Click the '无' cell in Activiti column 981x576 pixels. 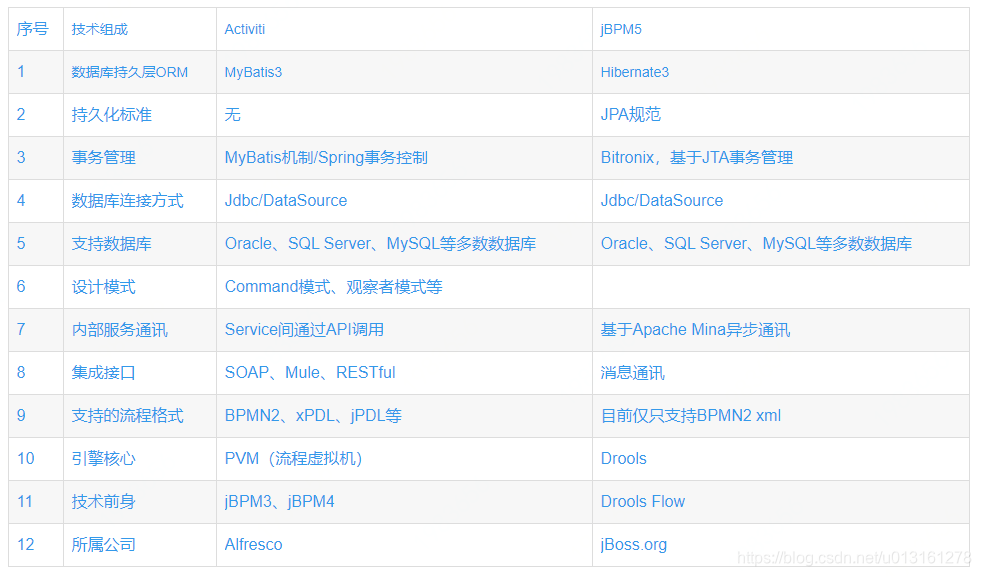404,115
